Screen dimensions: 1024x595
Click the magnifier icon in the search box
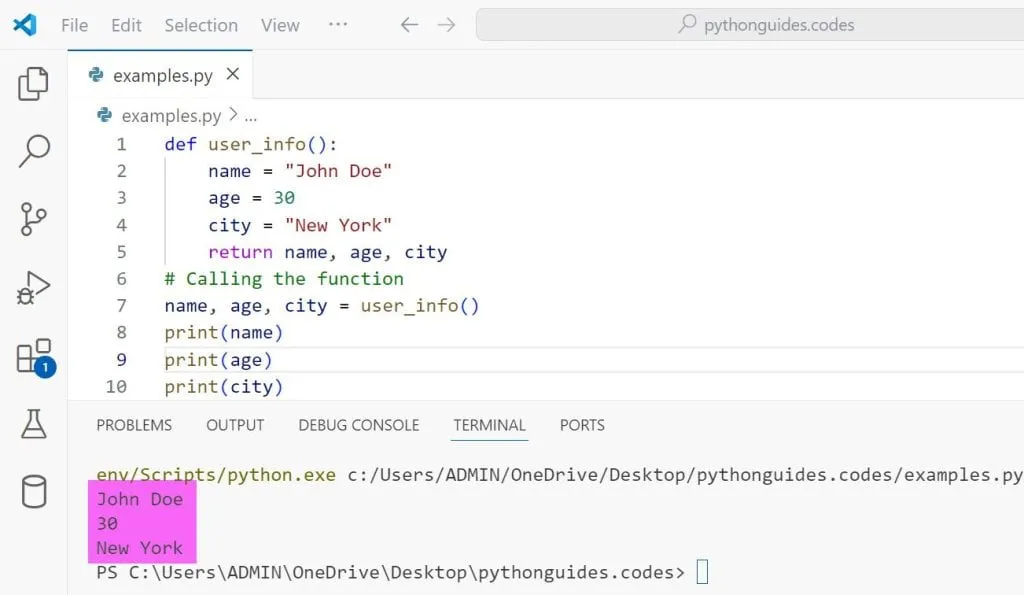(x=687, y=24)
